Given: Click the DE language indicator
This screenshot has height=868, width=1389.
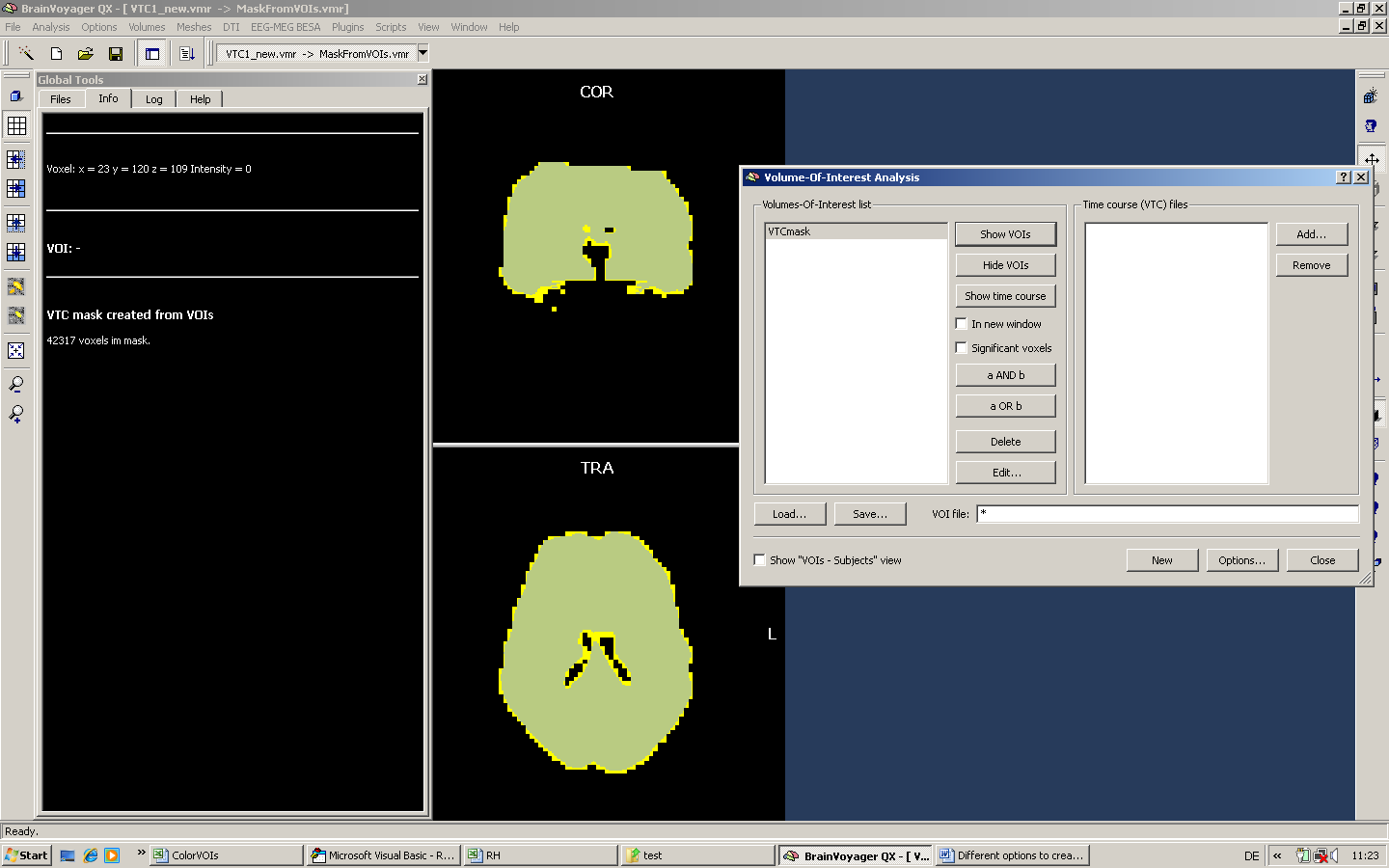Looking at the screenshot, I should click(1251, 855).
